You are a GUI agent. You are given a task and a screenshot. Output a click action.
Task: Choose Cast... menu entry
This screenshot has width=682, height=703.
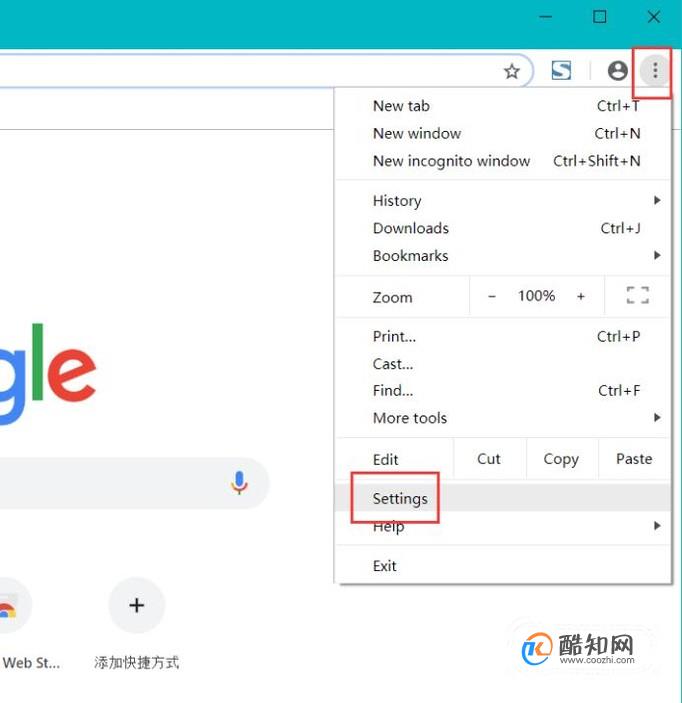[x=502, y=364]
